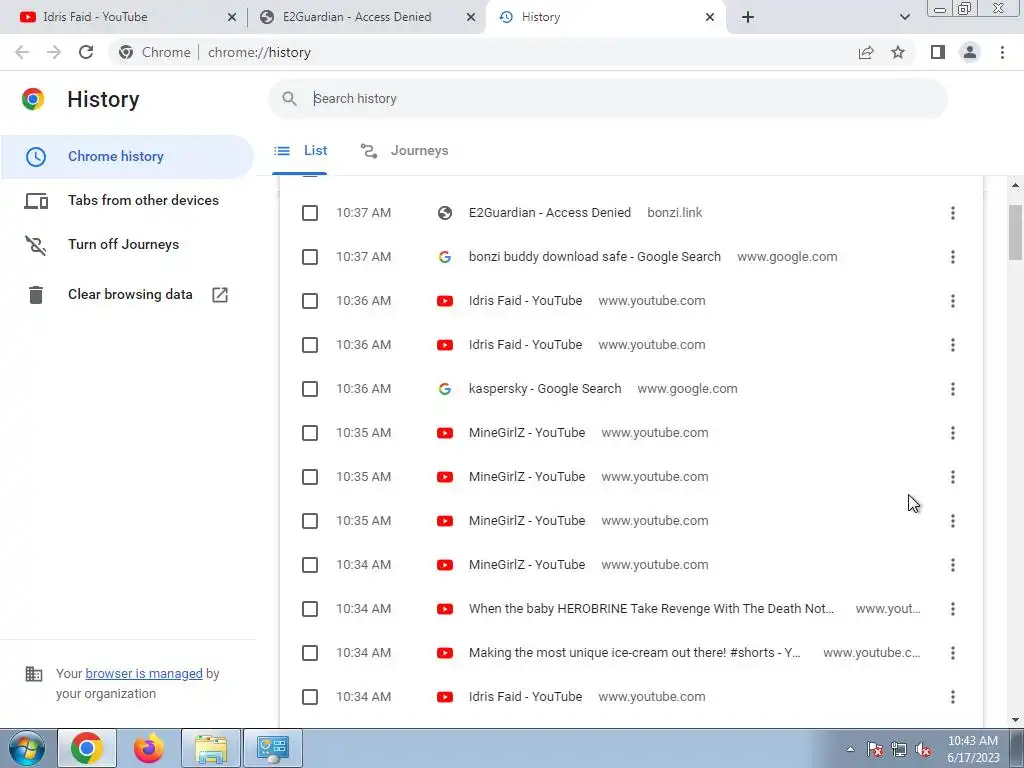Select Chrome history in the sidebar
The image size is (1024, 768).
coord(127,157)
